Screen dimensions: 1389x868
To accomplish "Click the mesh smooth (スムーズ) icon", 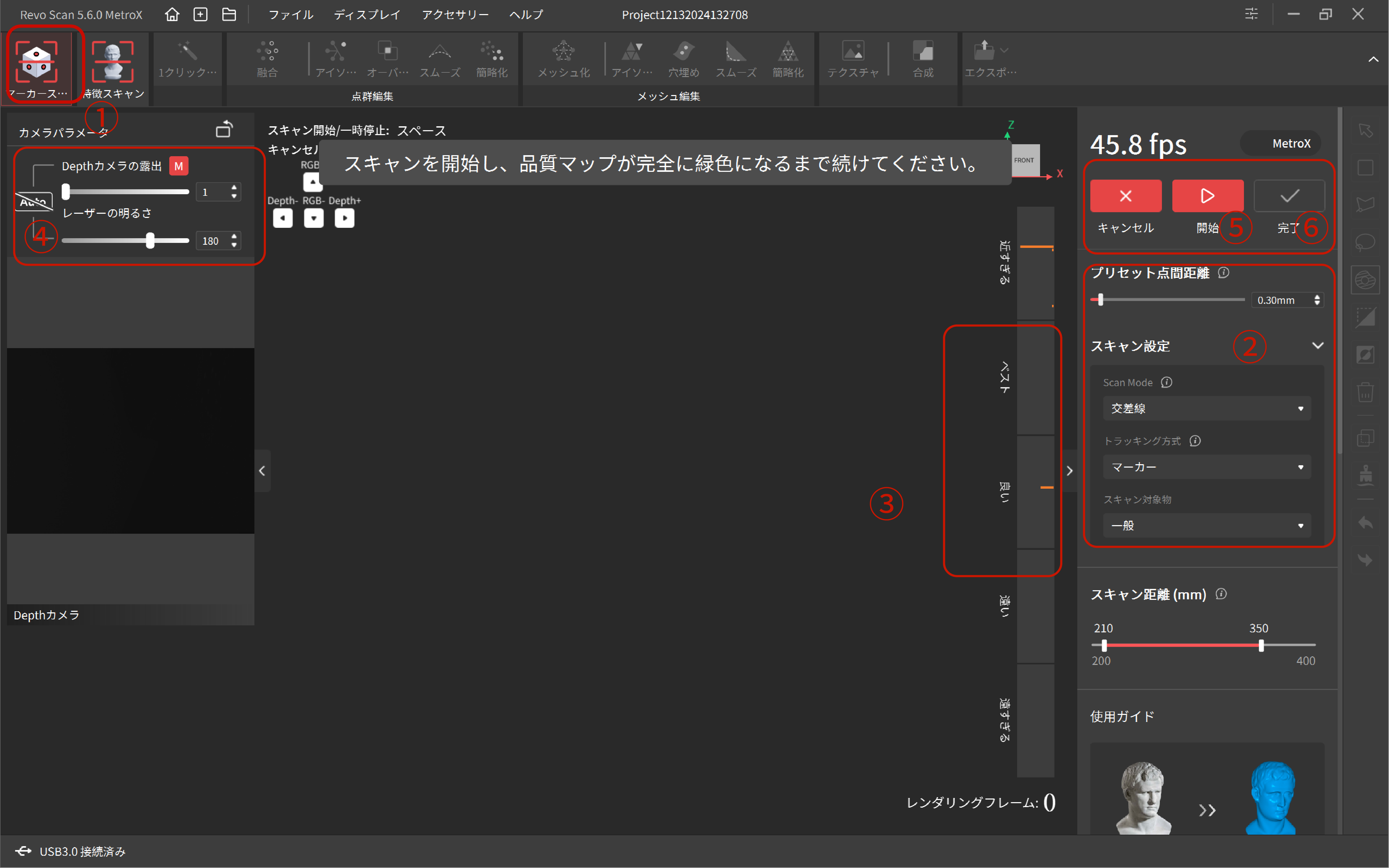I will pyautogui.click(x=736, y=51).
